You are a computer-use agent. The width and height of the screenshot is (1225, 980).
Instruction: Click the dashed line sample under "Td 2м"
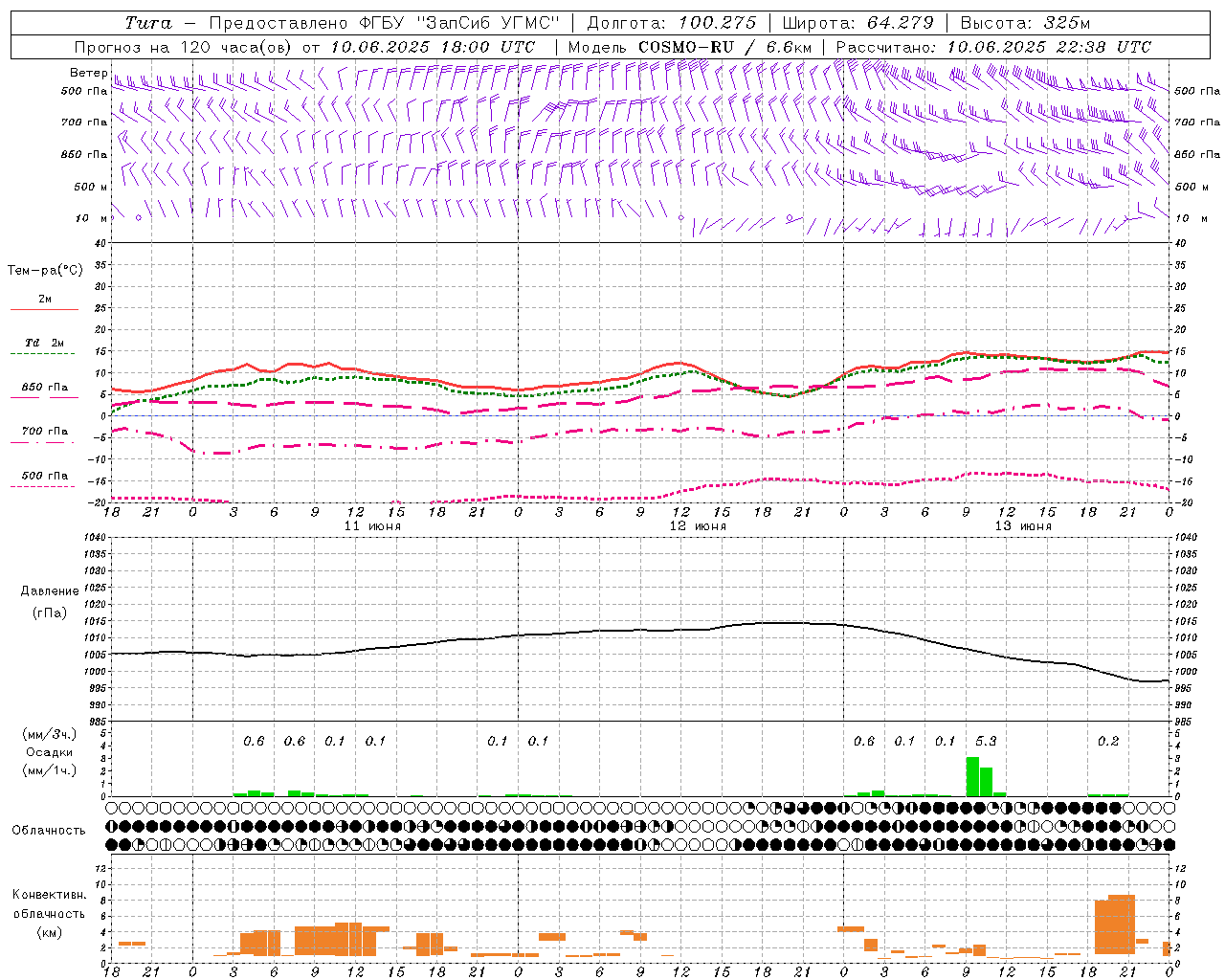tap(42, 354)
